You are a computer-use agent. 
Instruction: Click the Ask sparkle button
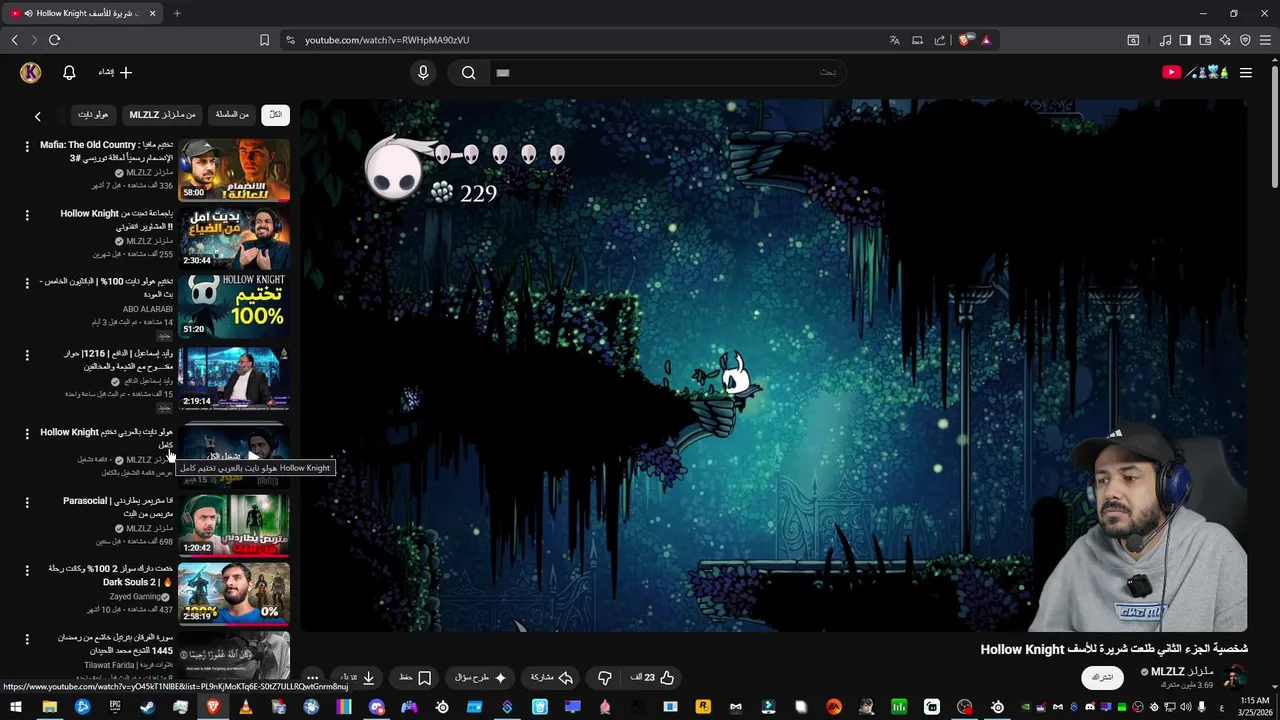tap(481, 677)
